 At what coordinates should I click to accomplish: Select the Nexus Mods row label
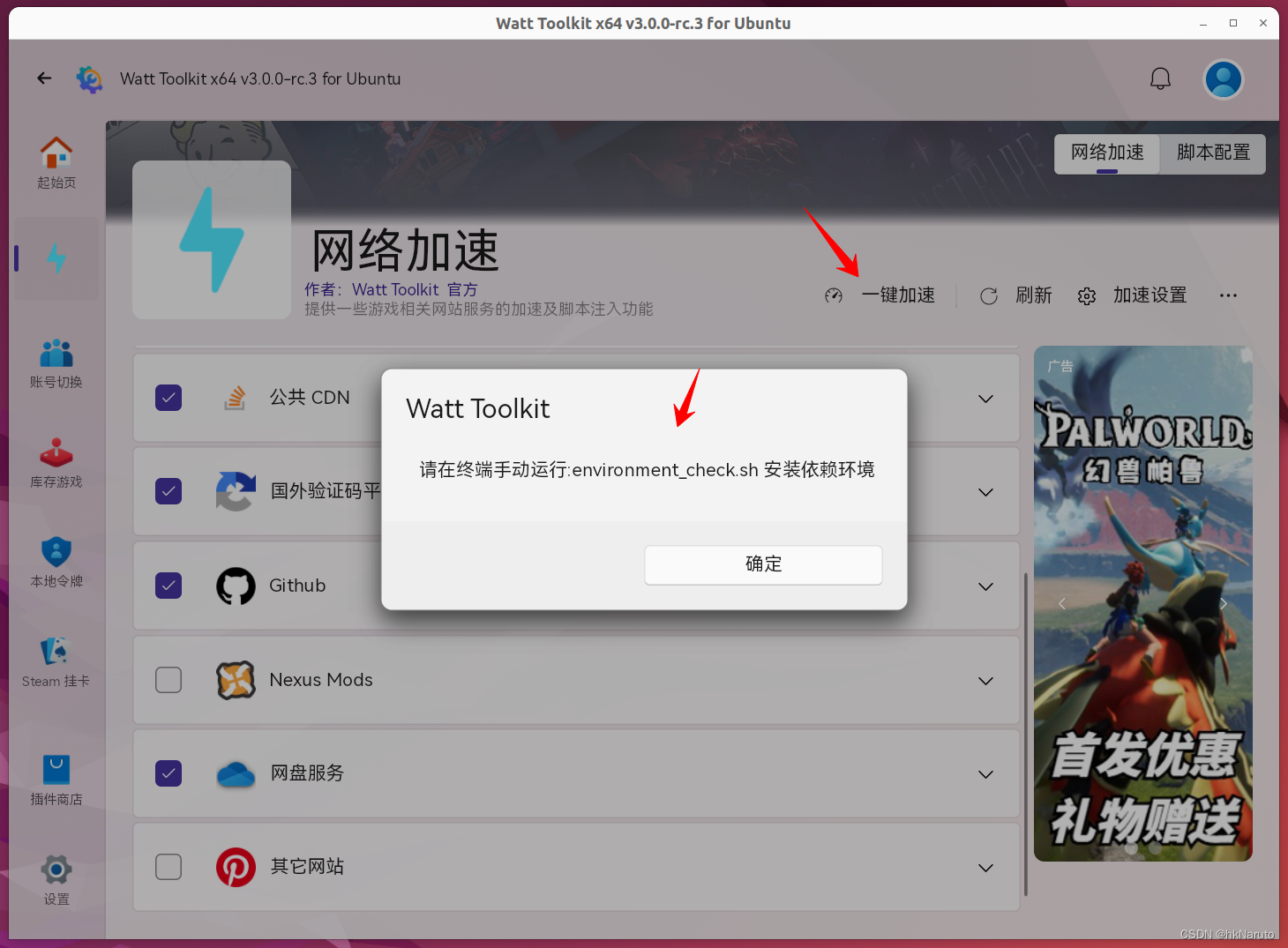coord(321,680)
